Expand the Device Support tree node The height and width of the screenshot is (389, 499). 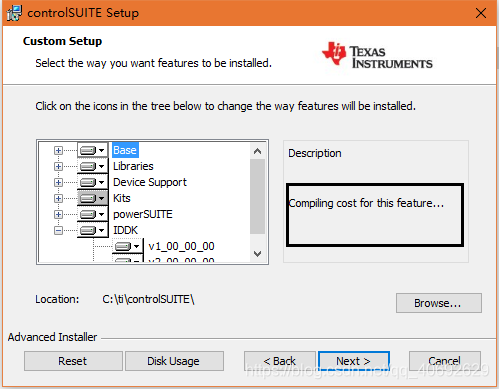coord(58,182)
